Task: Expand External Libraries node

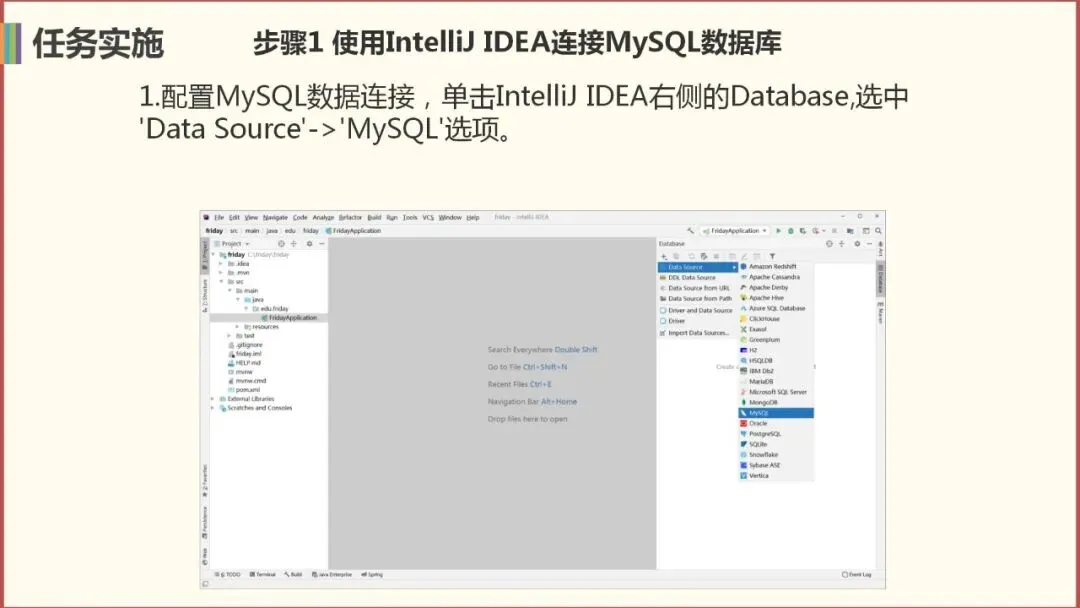Action: [x=213, y=399]
